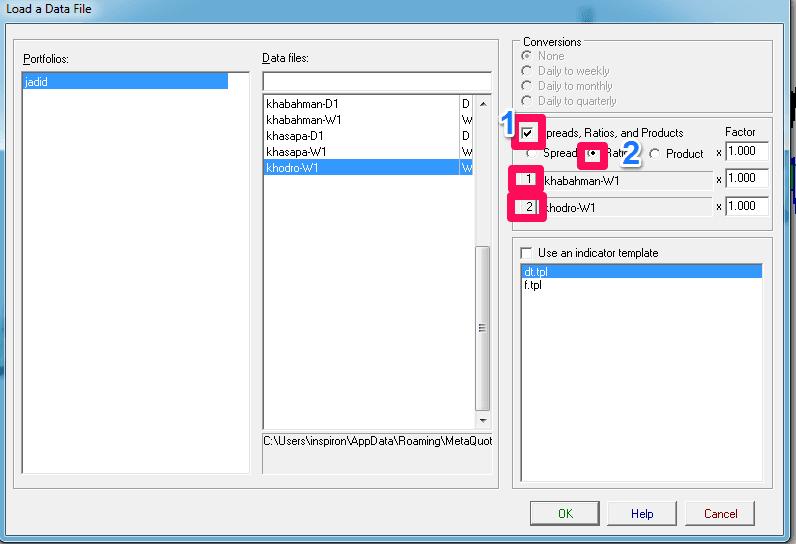The height and width of the screenshot is (544, 796).
Task: Click the data files list up arrow
Action: click(x=483, y=104)
